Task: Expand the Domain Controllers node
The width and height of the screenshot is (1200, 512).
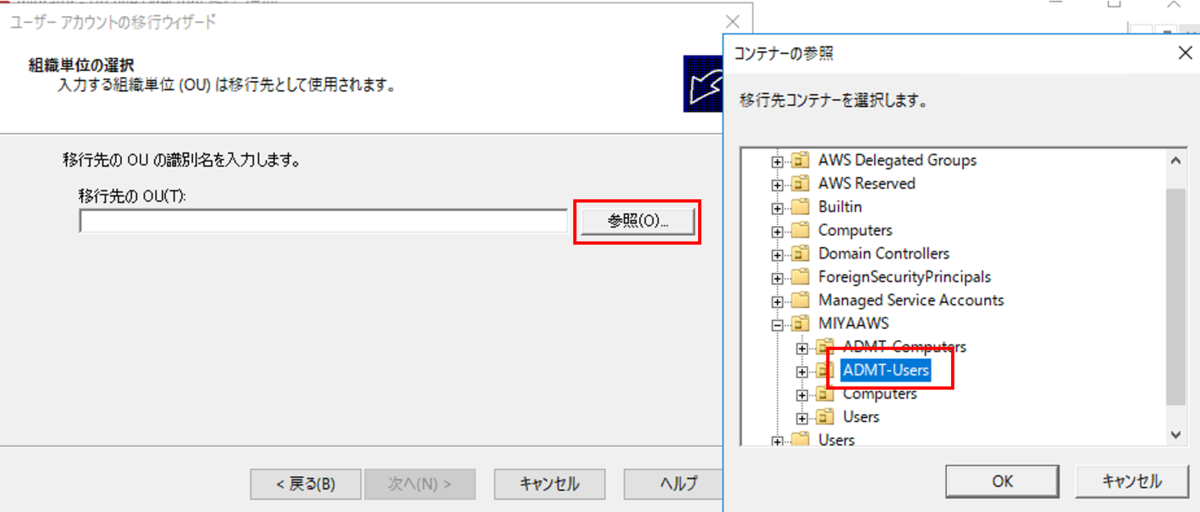Action: coord(777,254)
